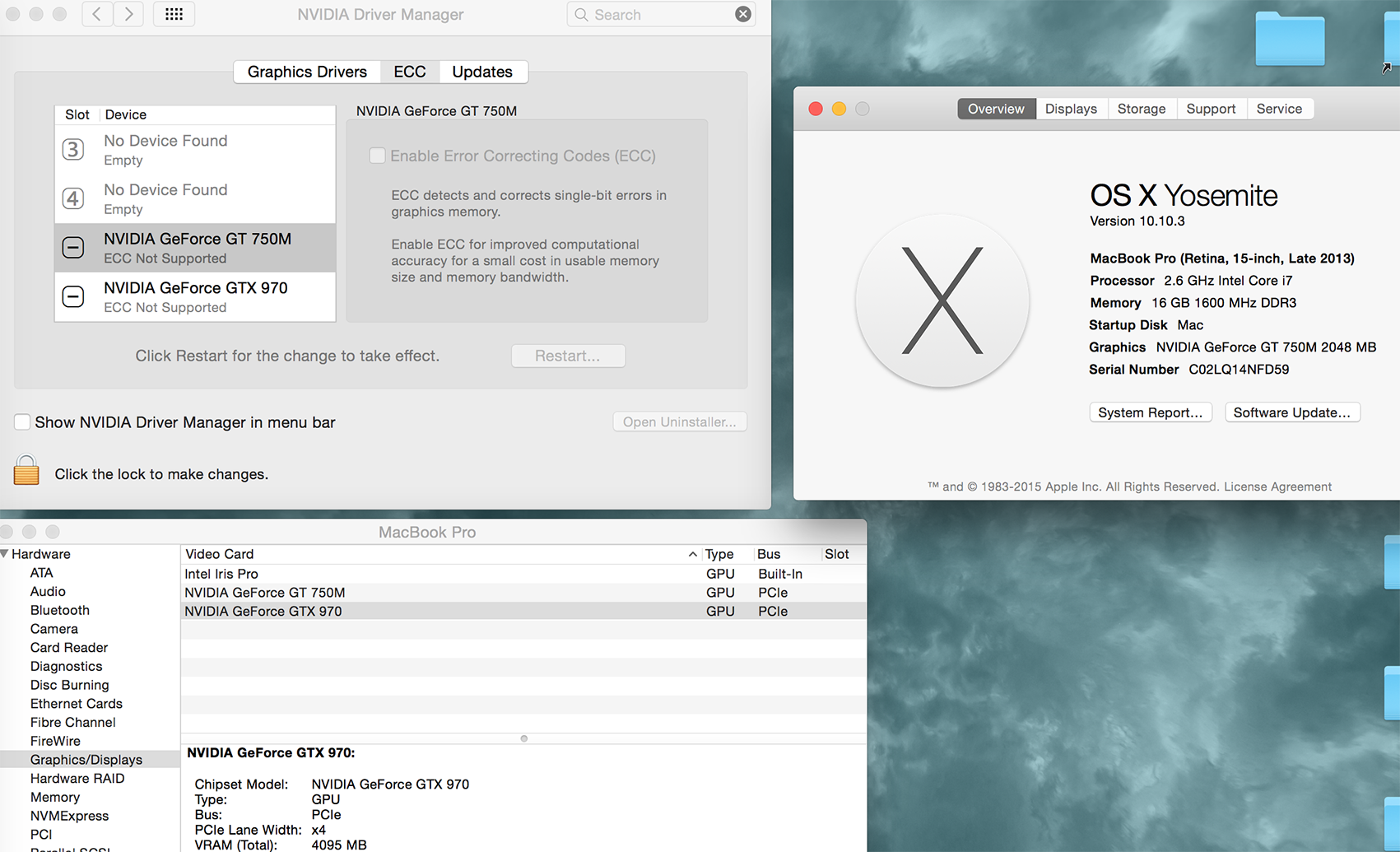Image resolution: width=1400 pixels, height=852 pixels.
Task: Open the License Agreement link
Action: point(1277,487)
